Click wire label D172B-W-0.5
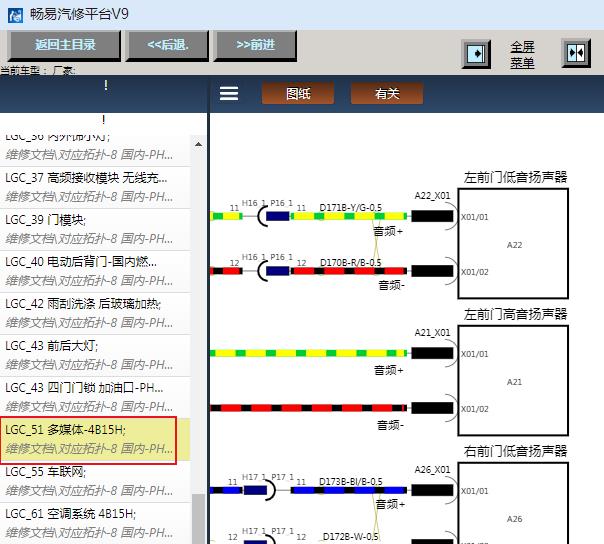 (x=351, y=537)
